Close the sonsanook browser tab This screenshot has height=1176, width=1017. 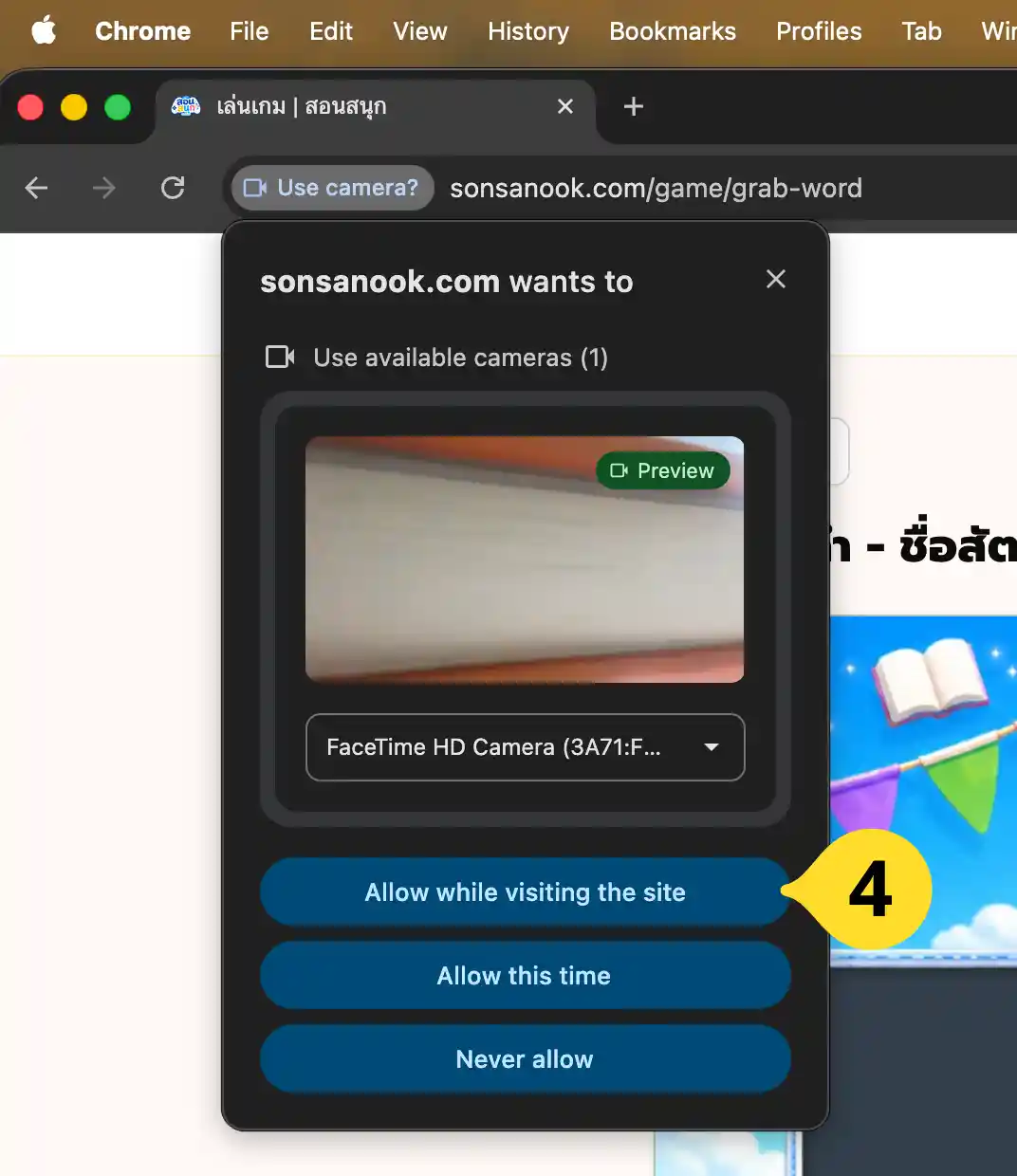565,106
